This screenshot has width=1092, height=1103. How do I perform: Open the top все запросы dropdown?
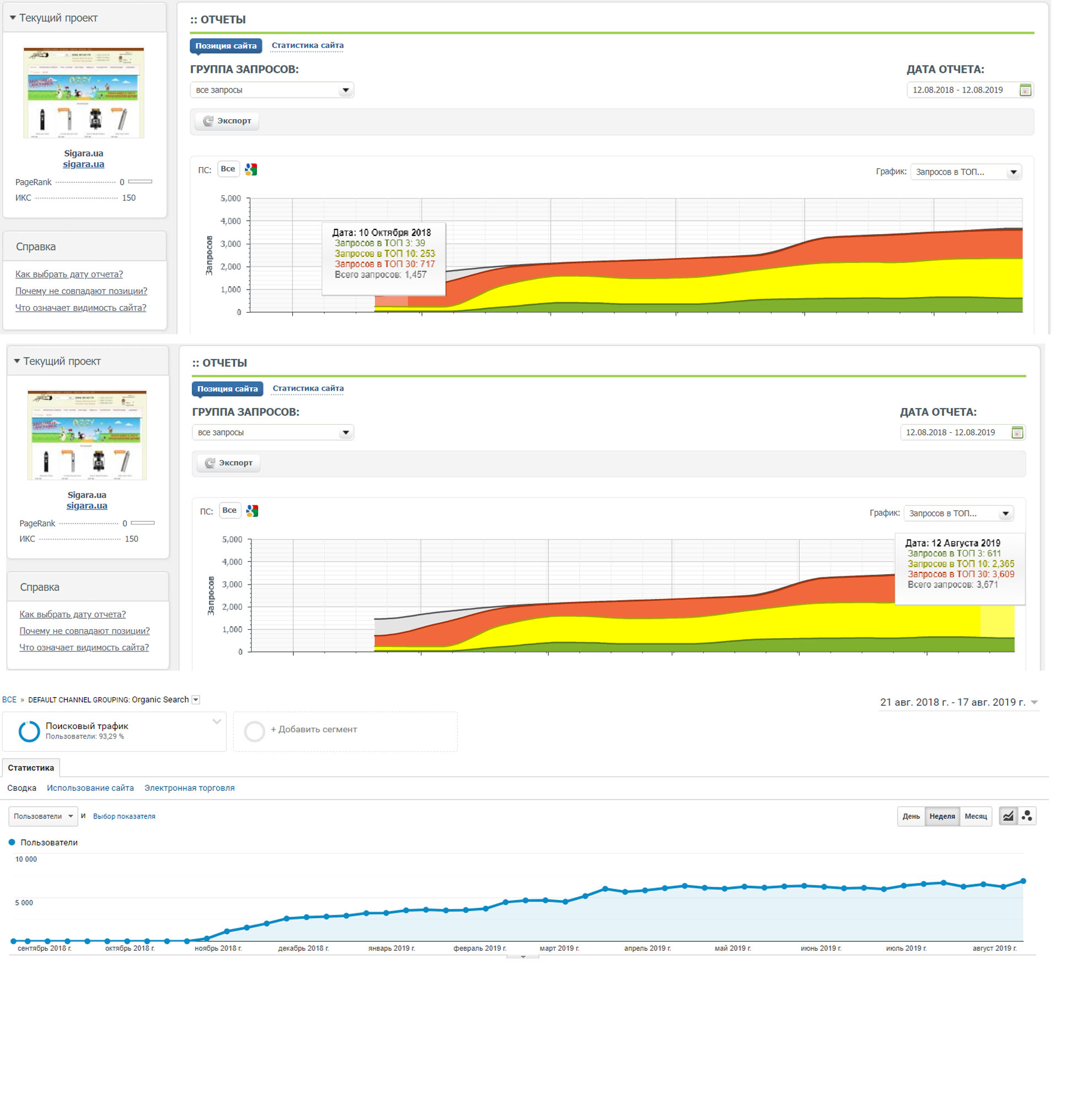272,90
